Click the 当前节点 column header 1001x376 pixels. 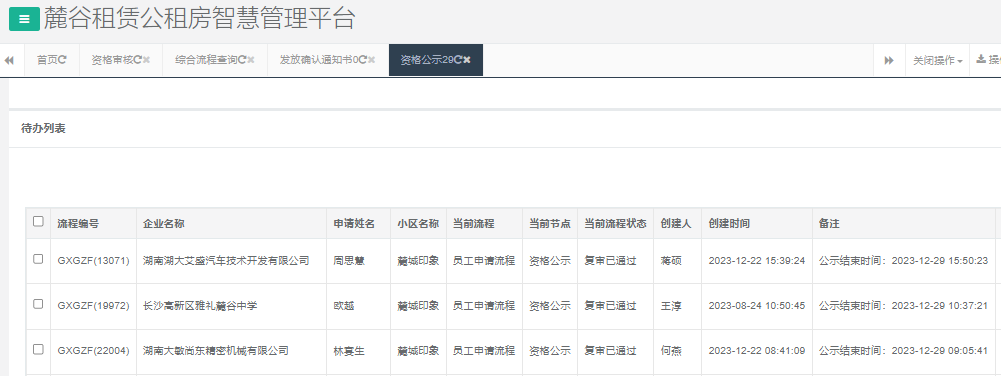(550, 224)
